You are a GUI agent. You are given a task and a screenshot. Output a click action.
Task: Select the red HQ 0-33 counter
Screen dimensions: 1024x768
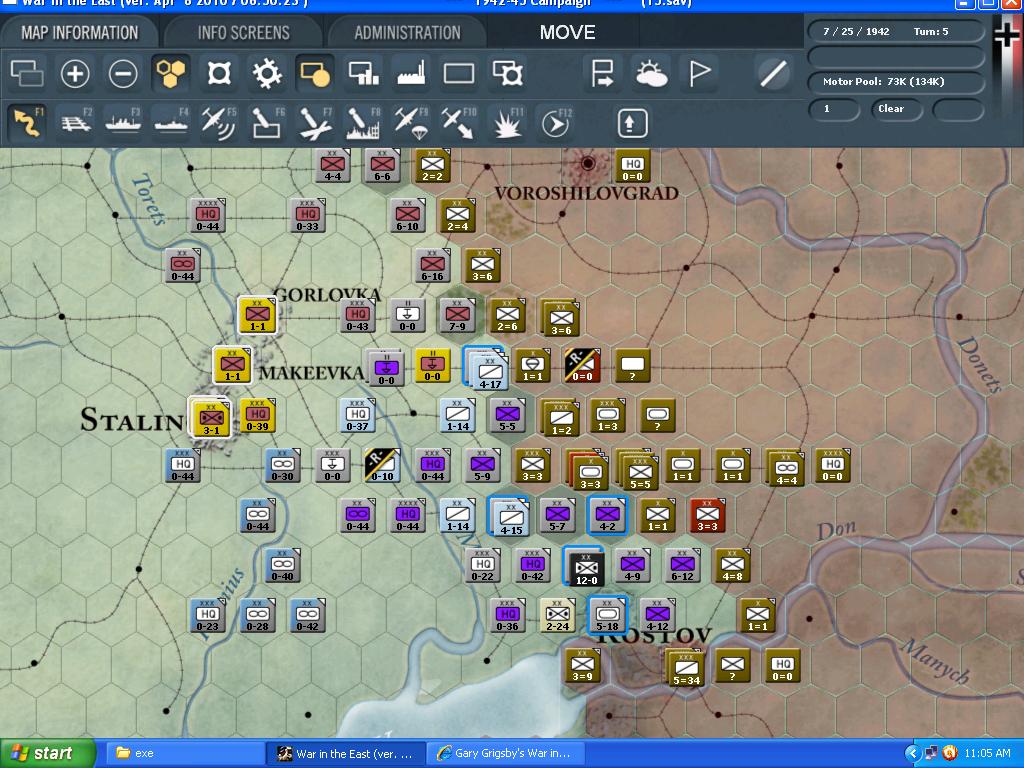coord(308,216)
